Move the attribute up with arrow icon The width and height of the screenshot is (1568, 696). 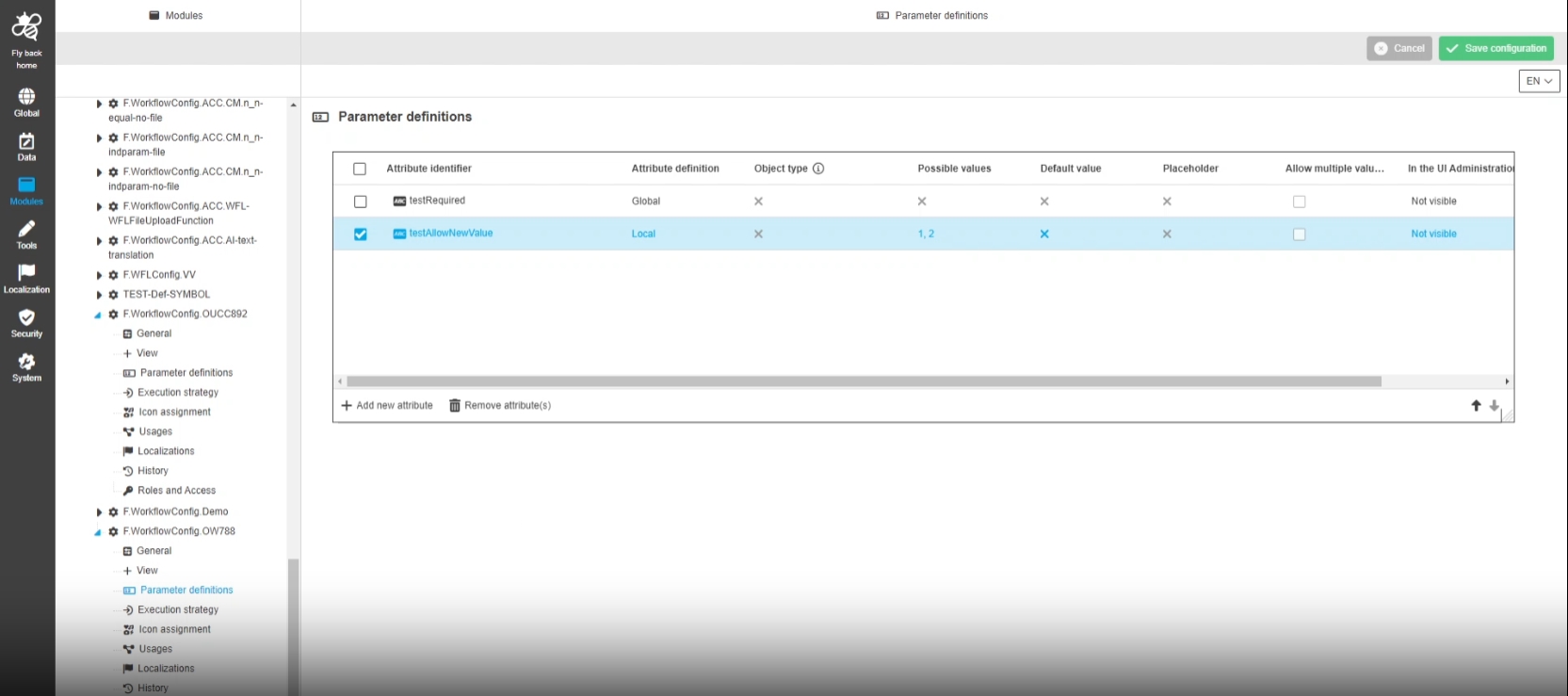[x=1476, y=406]
